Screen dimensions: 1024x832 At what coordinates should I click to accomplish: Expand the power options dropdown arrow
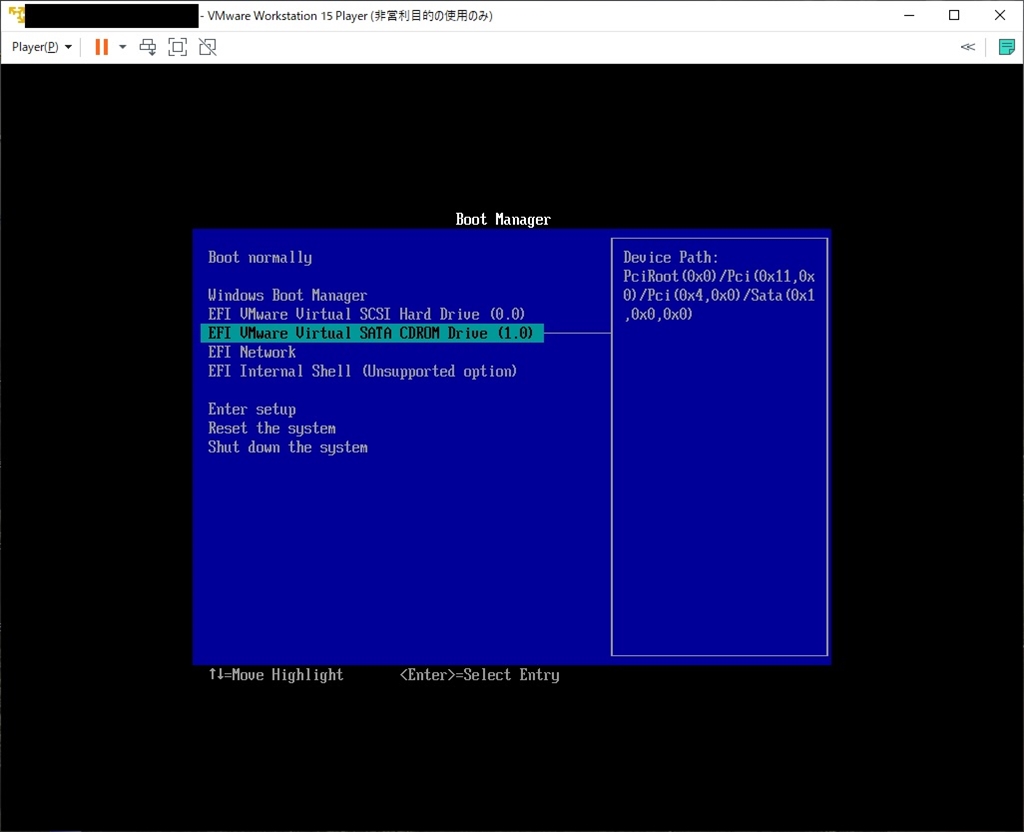[122, 47]
